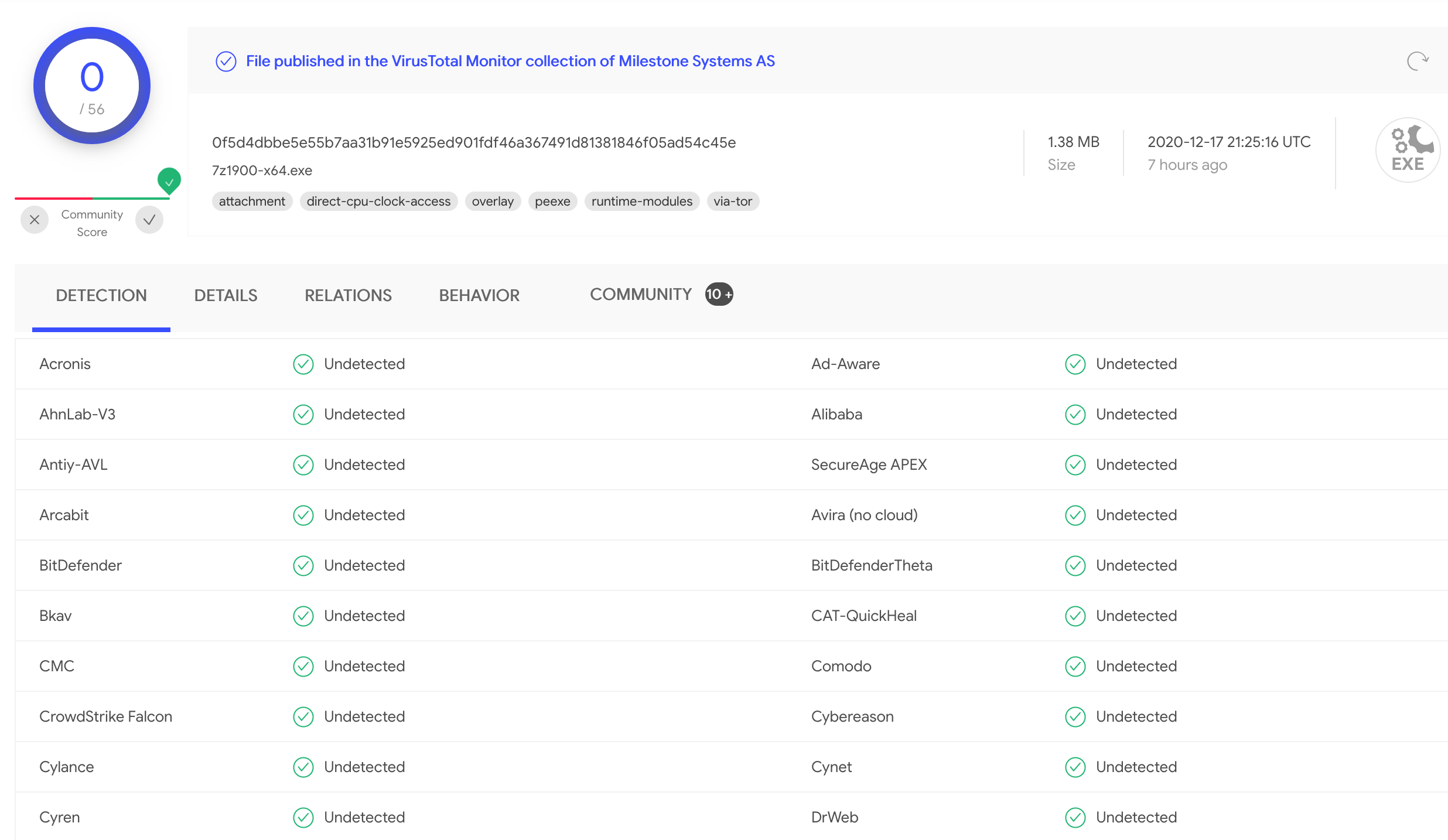
Task: Click the Avira undetected check icon
Action: click(x=1075, y=515)
